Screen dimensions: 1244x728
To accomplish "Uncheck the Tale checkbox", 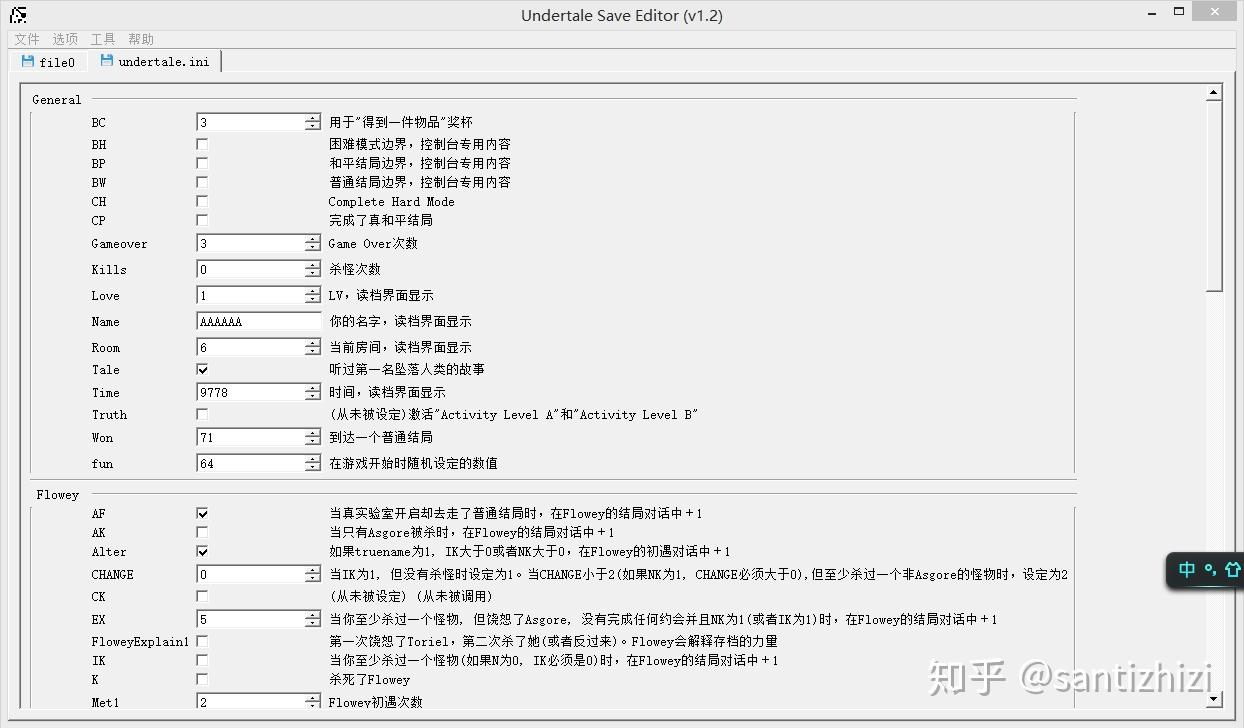I will pyautogui.click(x=202, y=369).
